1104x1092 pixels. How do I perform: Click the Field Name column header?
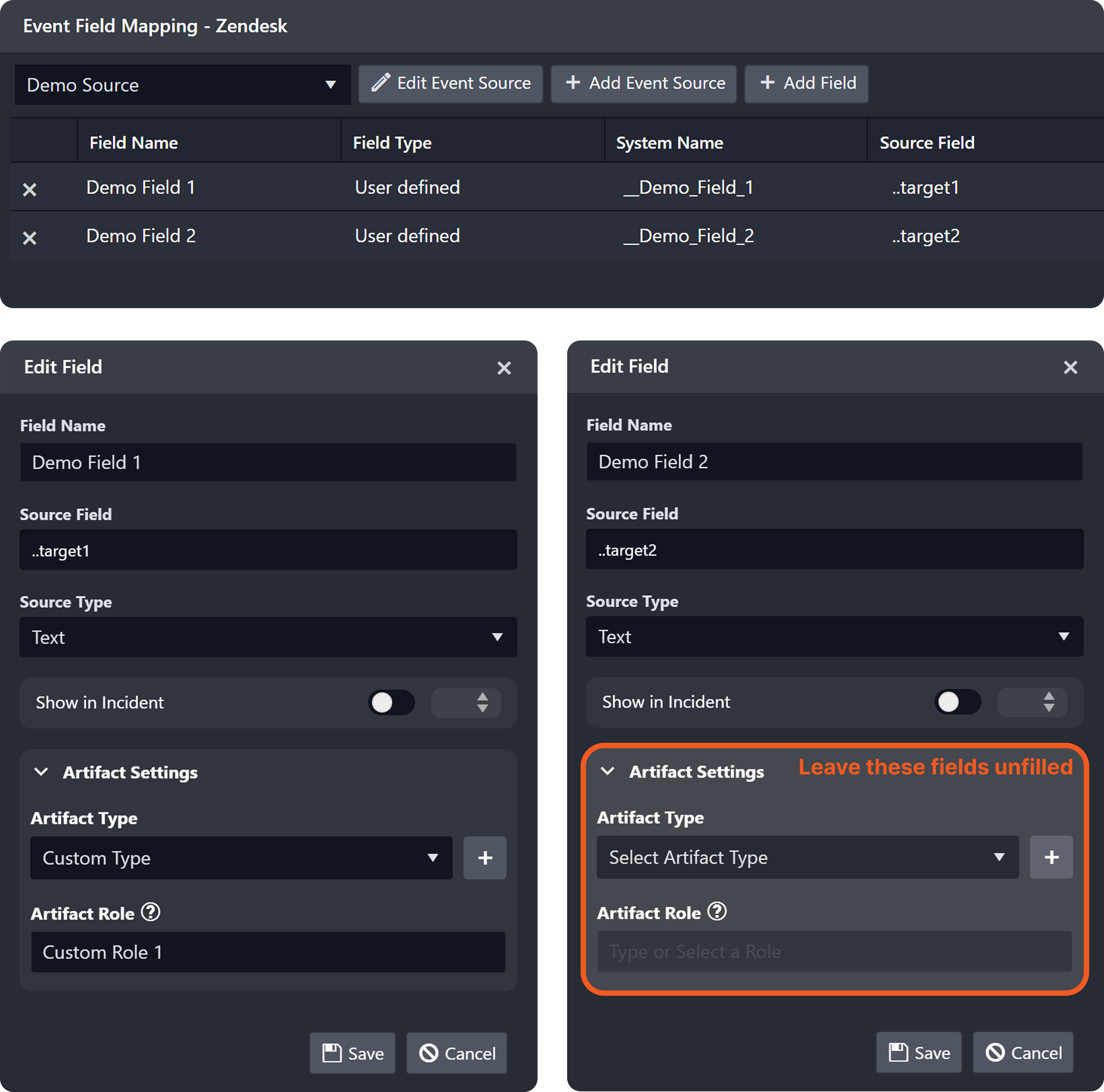pyautogui.click(x=134, y=143)
